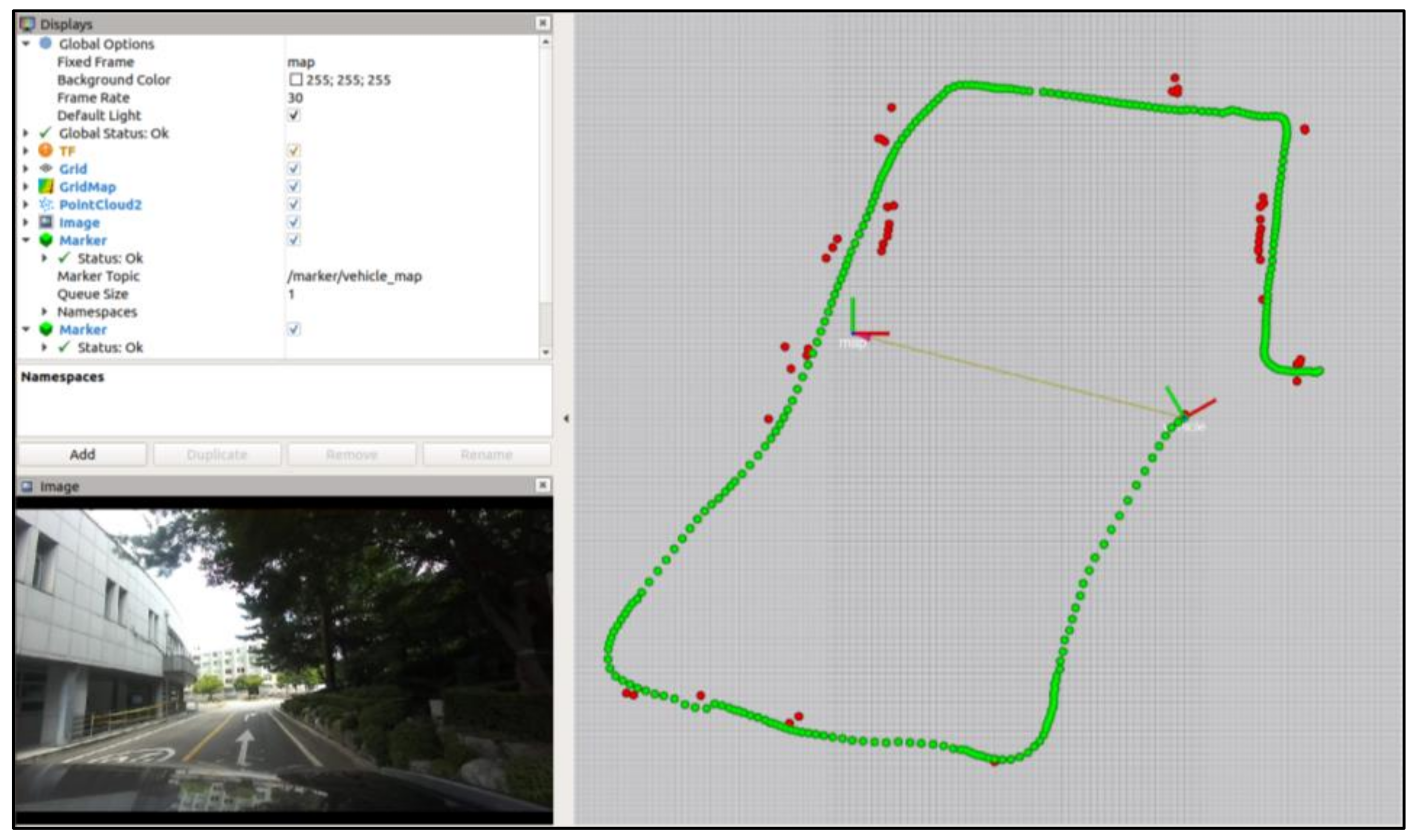Click the Add button
The width and height of the screenshot is (1418, 840).
point(83,455)
